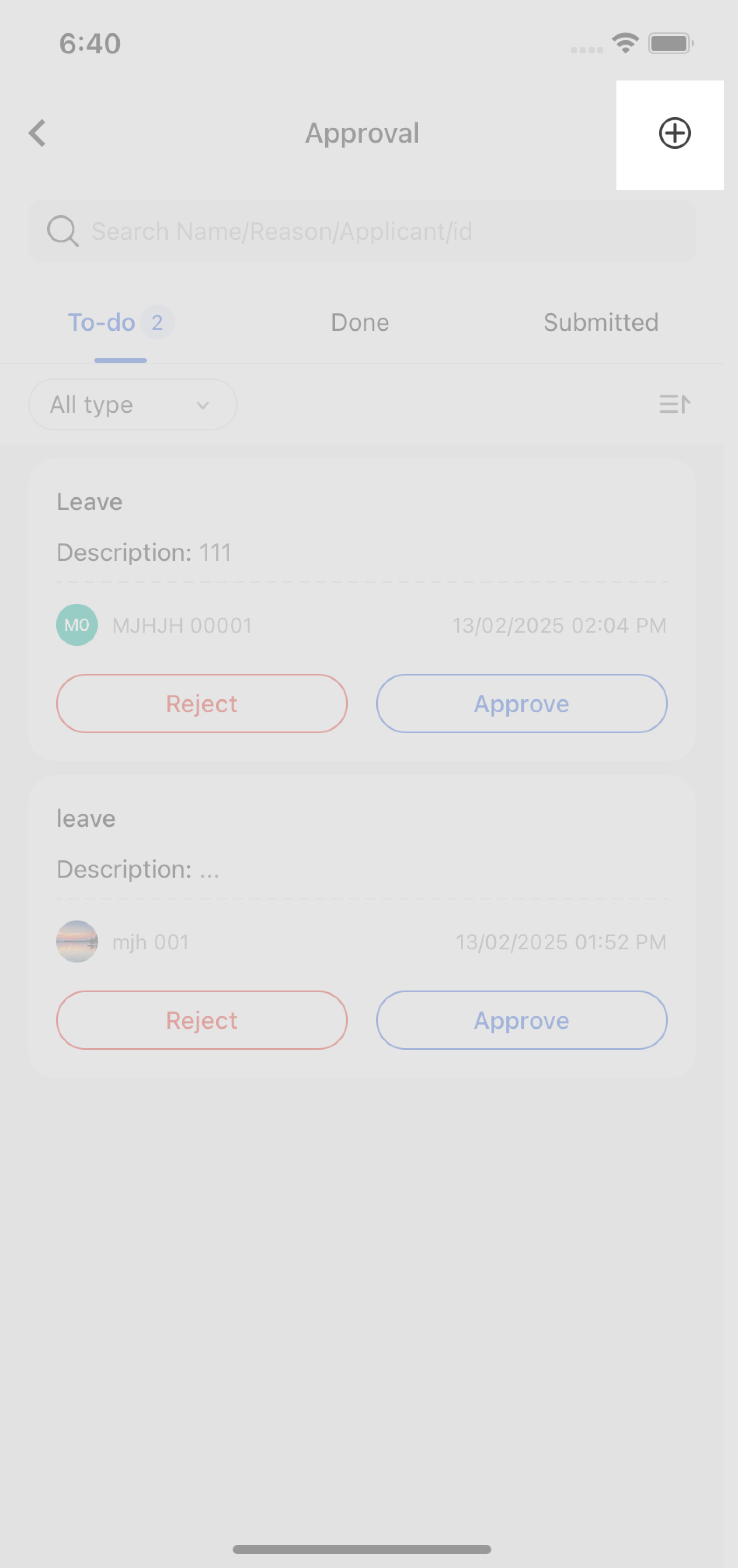The image size is (738, 1568).
Task: Open the Submitted tab
Action: click(601, 322)
